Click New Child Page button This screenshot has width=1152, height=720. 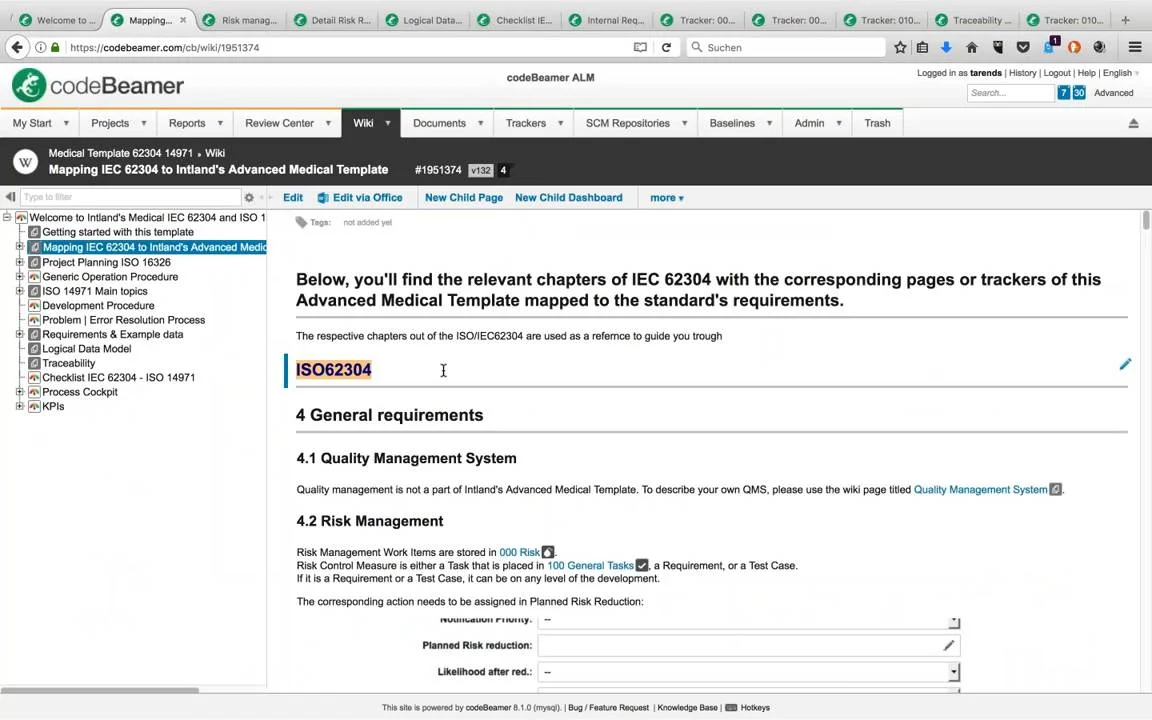[464, 198]
